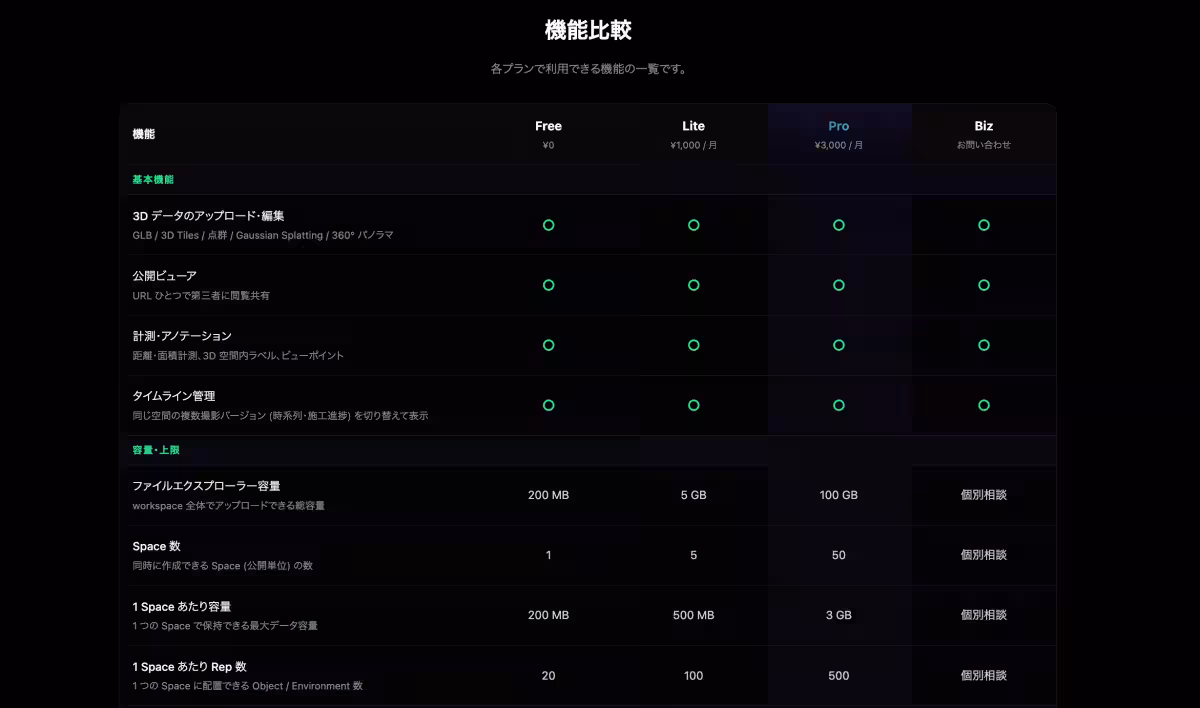The image size is (1200, 708).
Task: Click the 基本機能 section label
Action: pos(153,180)
